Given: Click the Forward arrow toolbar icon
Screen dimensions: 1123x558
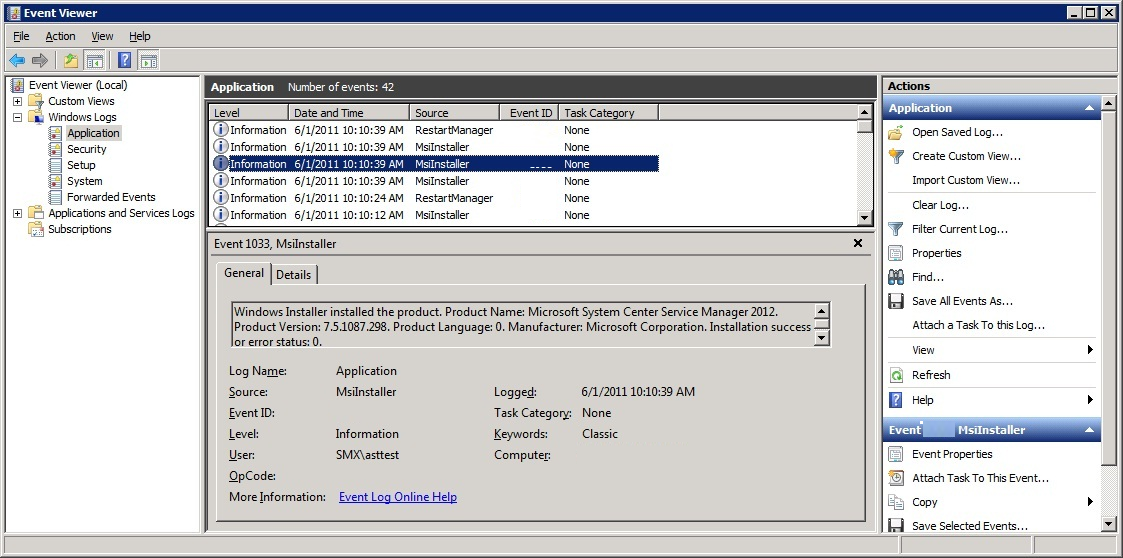Looking at the screenshot, I should point(40,61).
